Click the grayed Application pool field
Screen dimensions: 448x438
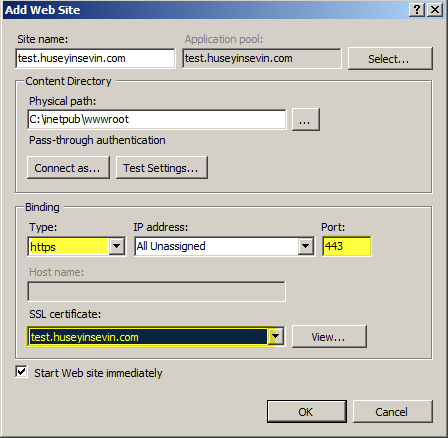(x=262, y=58)
